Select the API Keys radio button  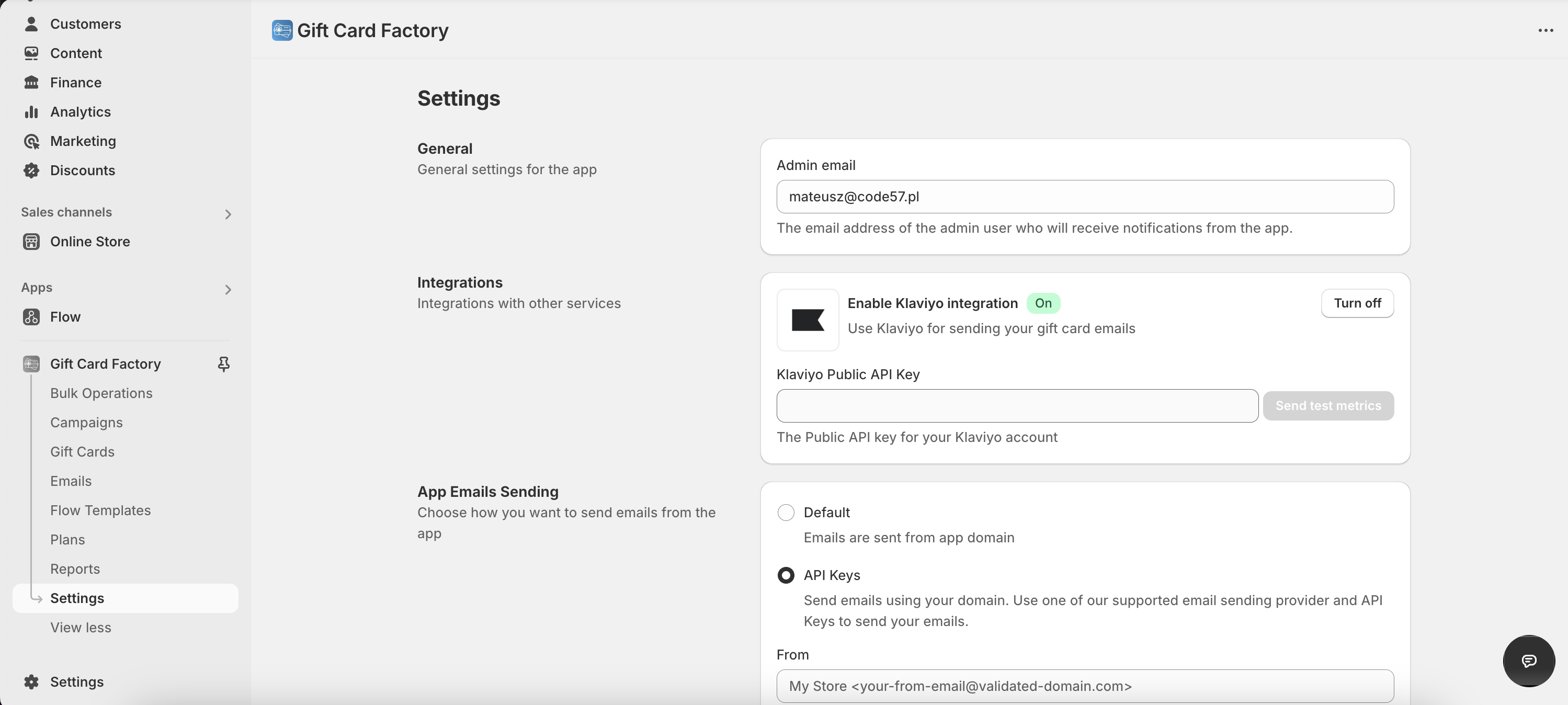pos(786,575)
